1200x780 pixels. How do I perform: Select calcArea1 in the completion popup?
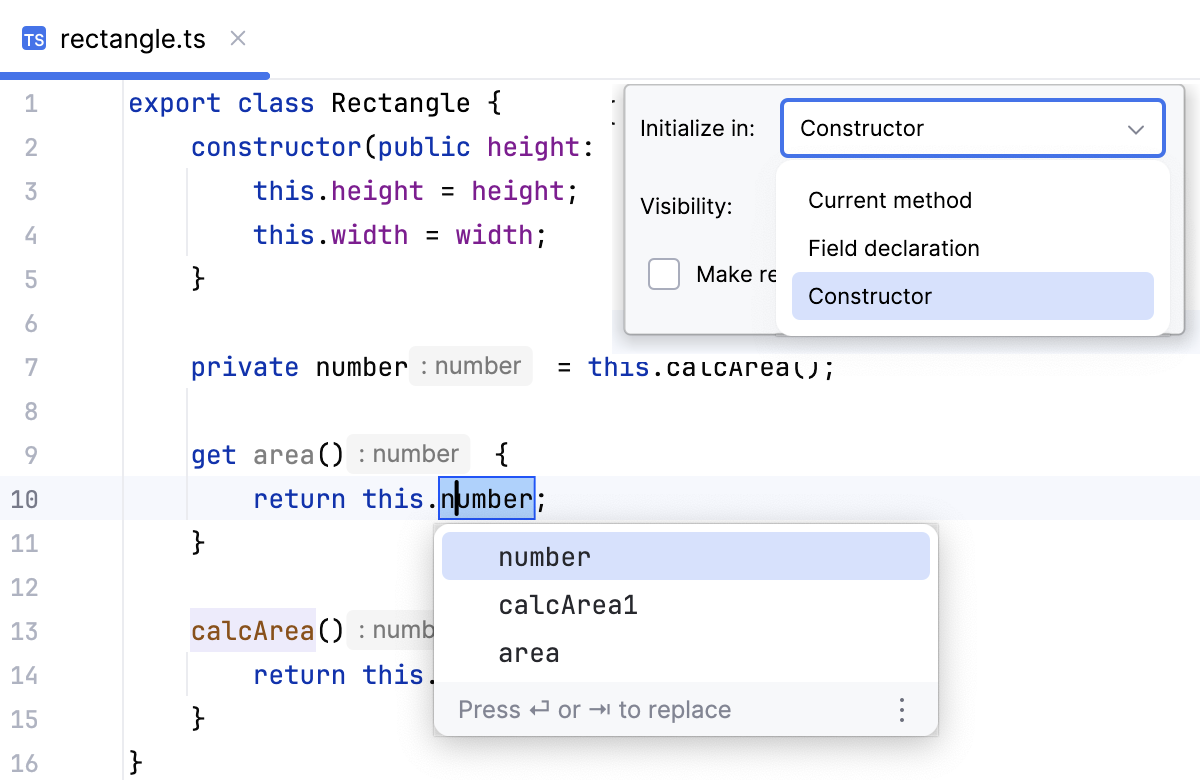[x=568, y=604]
